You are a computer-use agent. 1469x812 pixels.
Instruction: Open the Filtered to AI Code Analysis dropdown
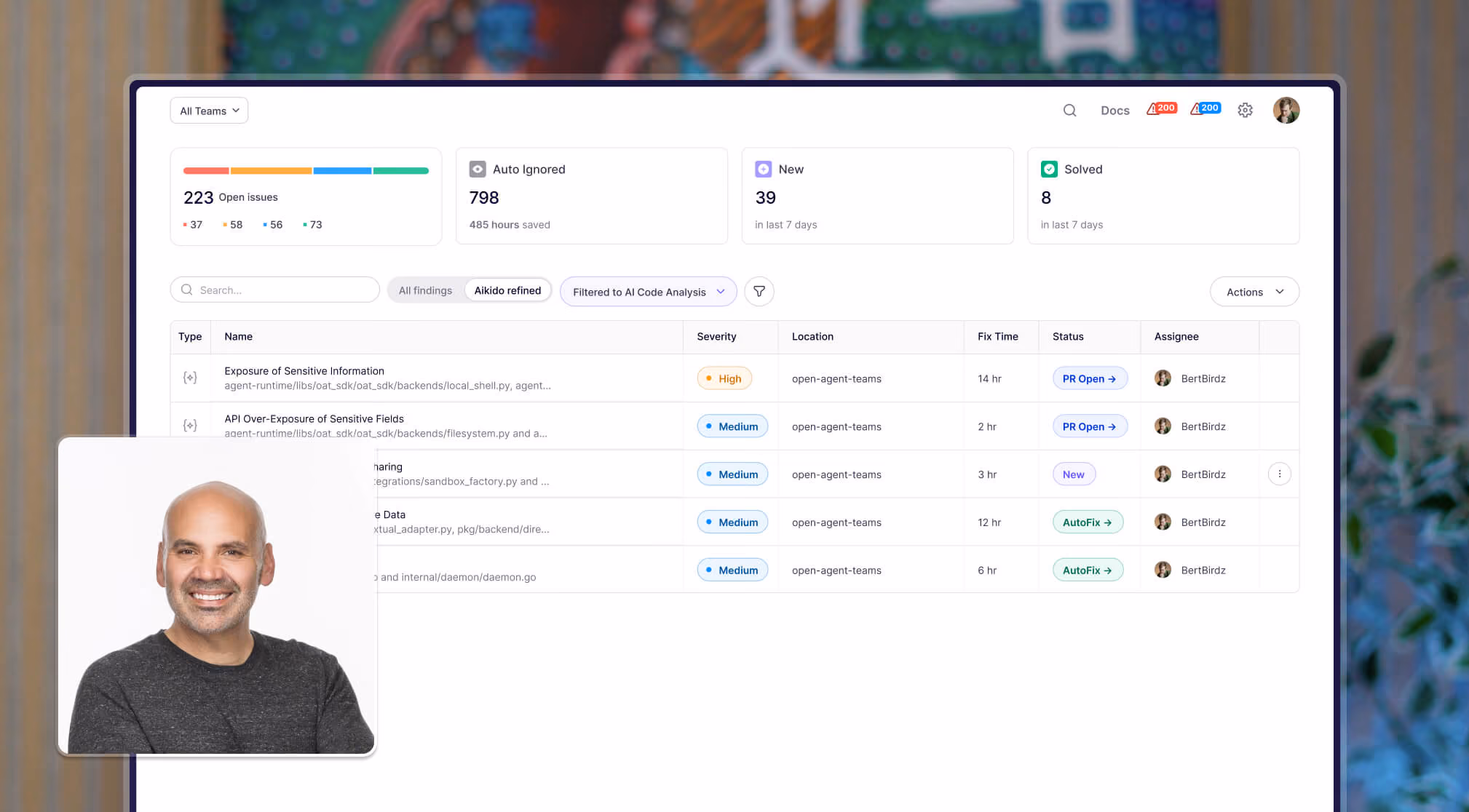coord(649,292)
